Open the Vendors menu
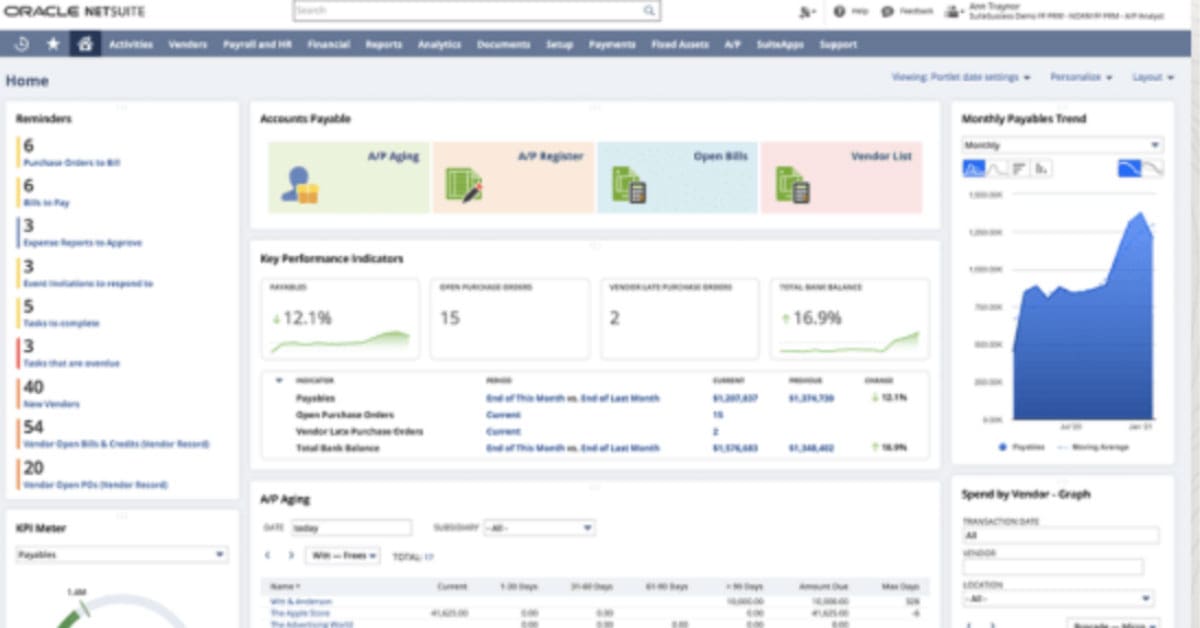Screen dimensions: 1200x628 (188, 45)
